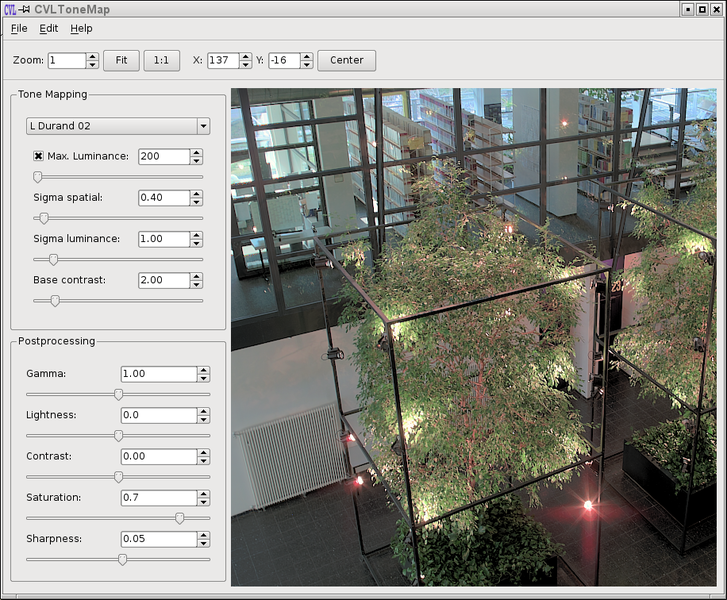Increase Max. Luminance with up arrow
The width and height of the screenshot is (727, 600).
[197, 153]
